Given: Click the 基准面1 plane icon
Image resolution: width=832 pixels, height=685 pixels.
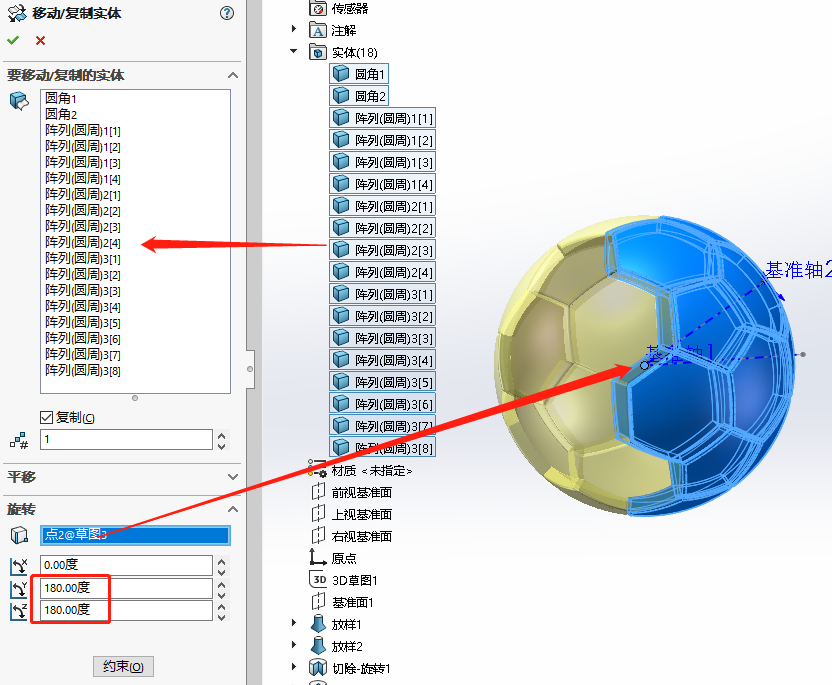Looking at the screenshot, I should [317, 601].
